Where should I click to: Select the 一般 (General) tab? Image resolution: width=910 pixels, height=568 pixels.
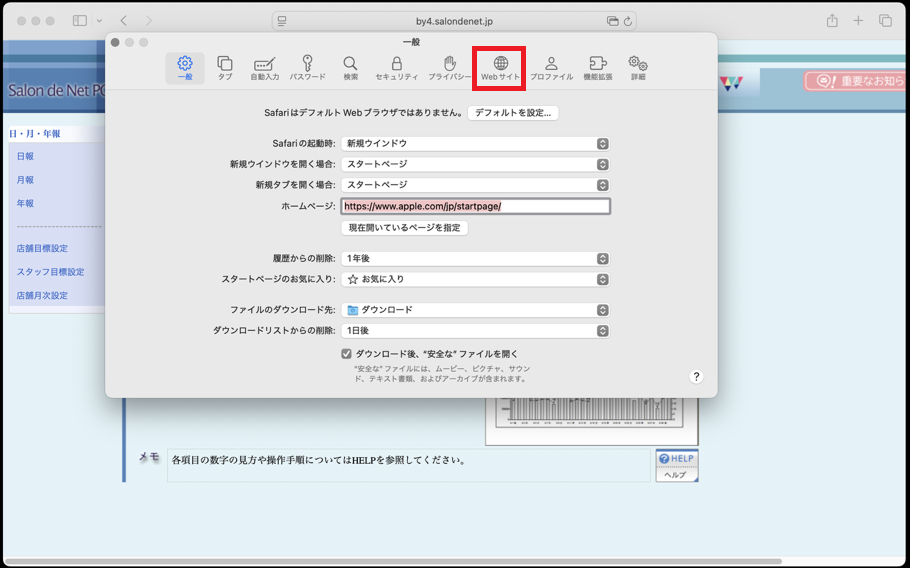(185, 67)
